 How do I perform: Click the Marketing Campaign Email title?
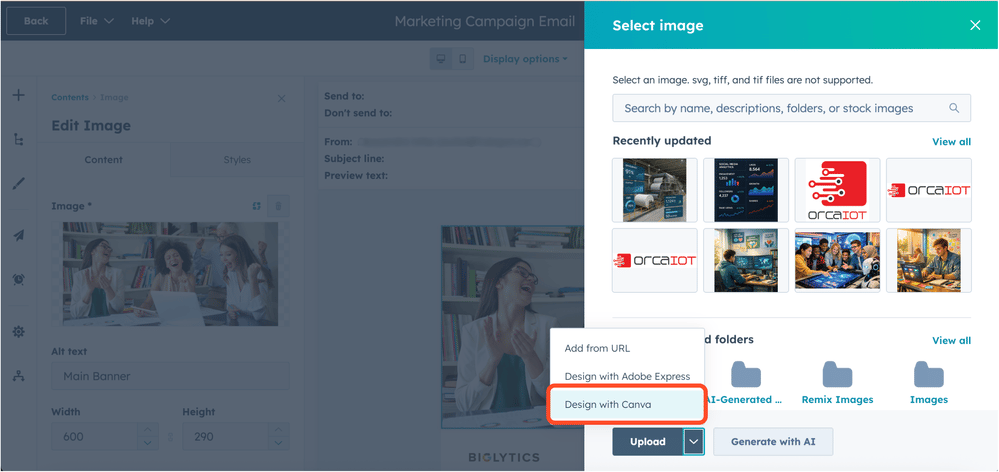(484, 21)
